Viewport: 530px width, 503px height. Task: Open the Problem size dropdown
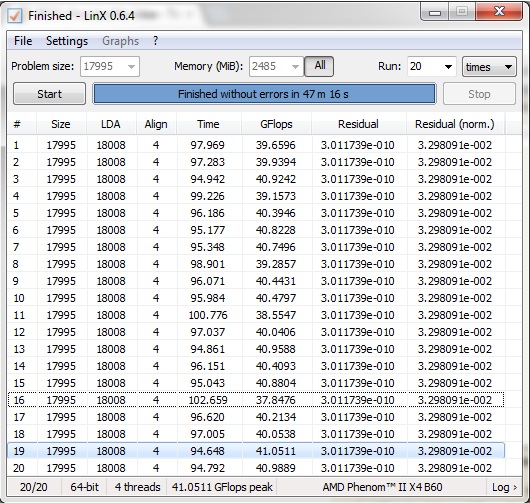point(110,66)
